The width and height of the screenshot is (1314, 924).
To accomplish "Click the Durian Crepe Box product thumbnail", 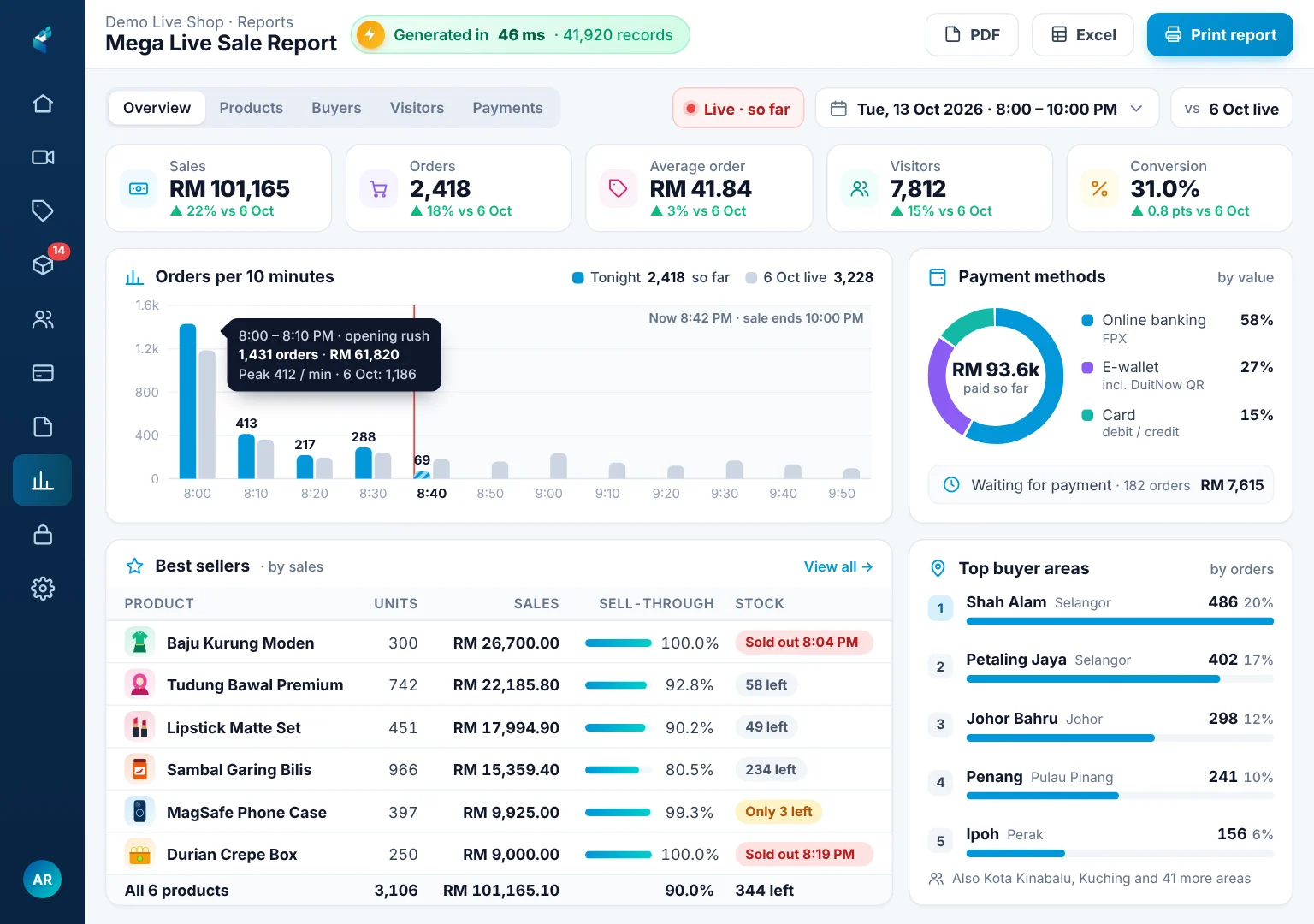I will point(139,854).
